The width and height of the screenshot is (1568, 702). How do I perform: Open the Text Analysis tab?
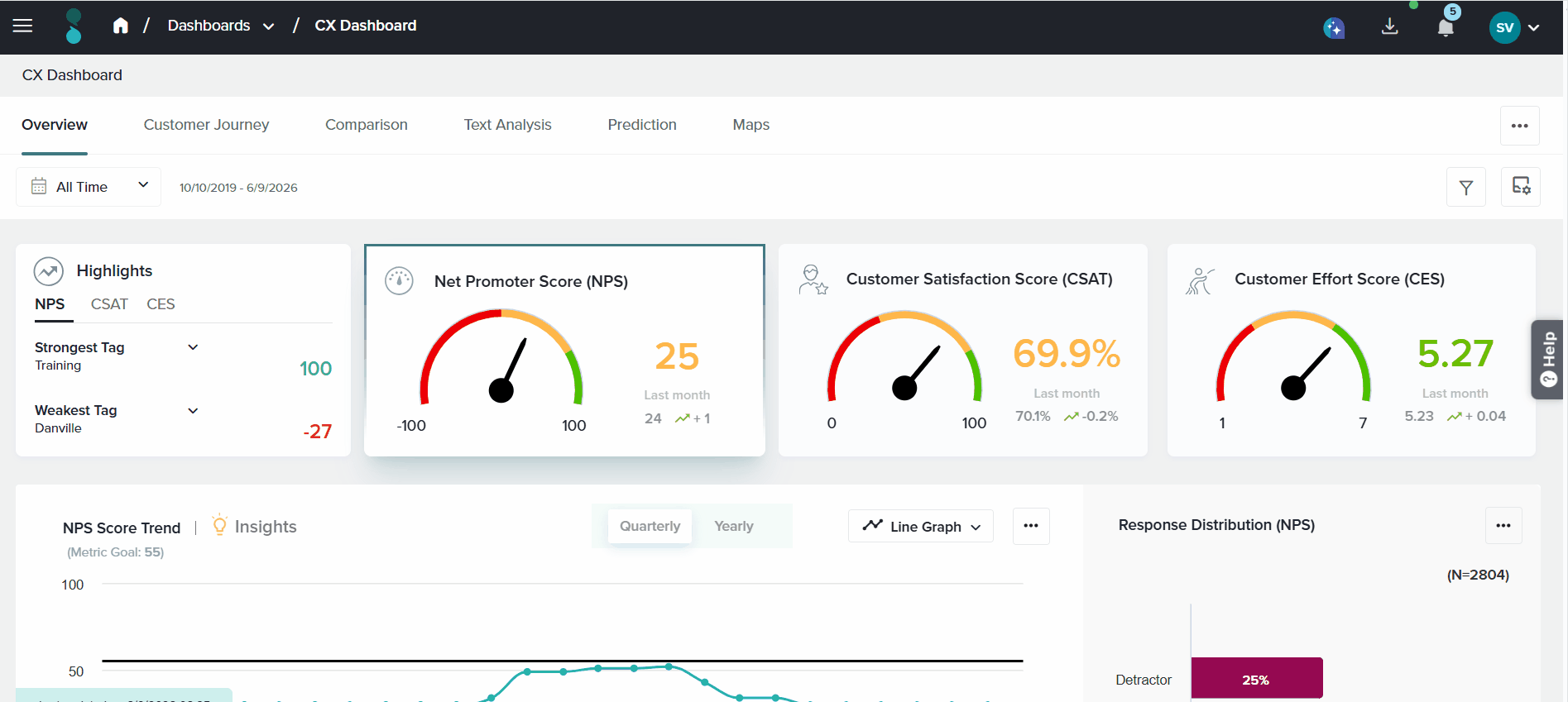(x=507, y=125)
